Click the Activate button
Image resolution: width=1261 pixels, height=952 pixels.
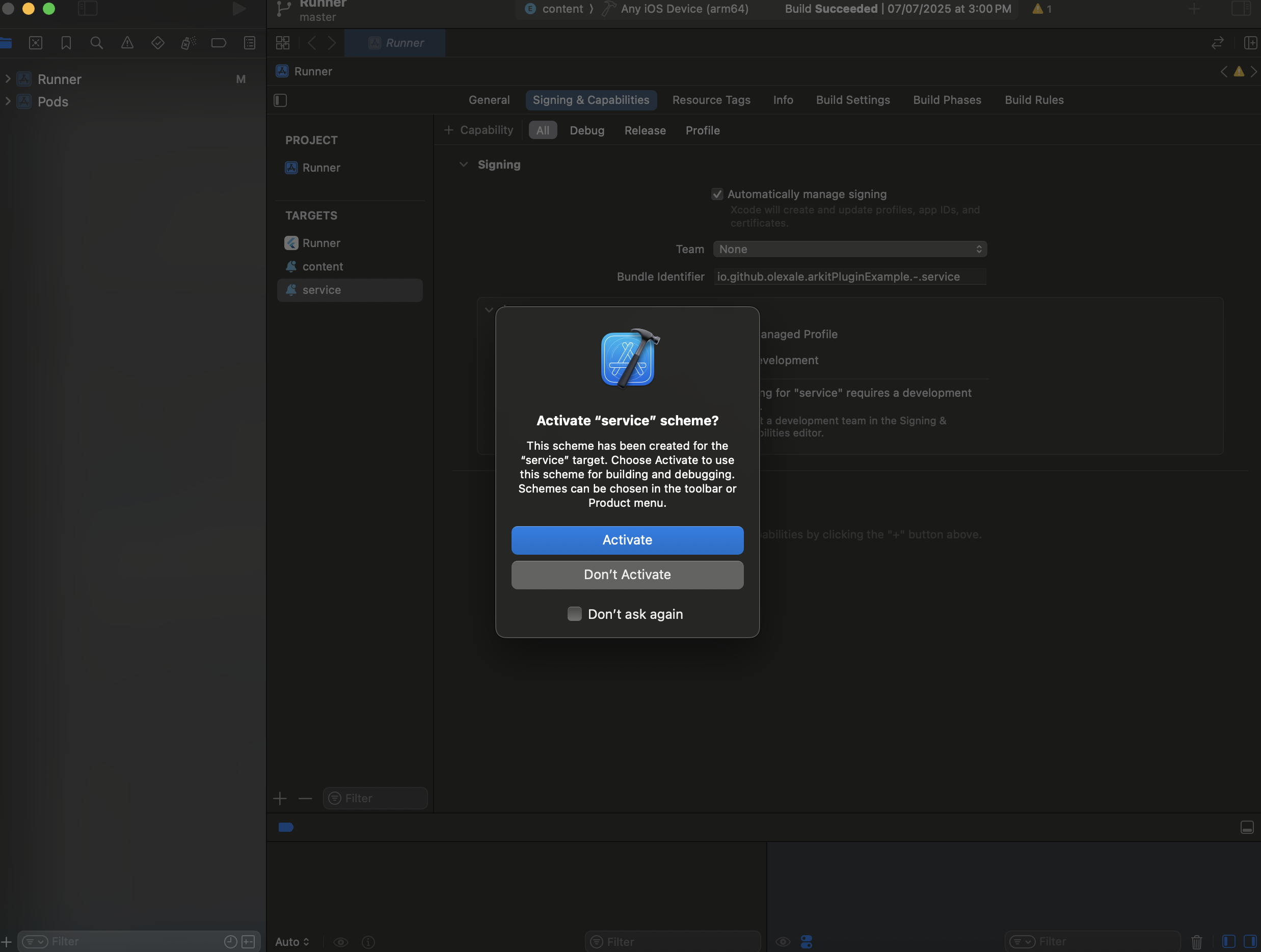click(627, 540)
